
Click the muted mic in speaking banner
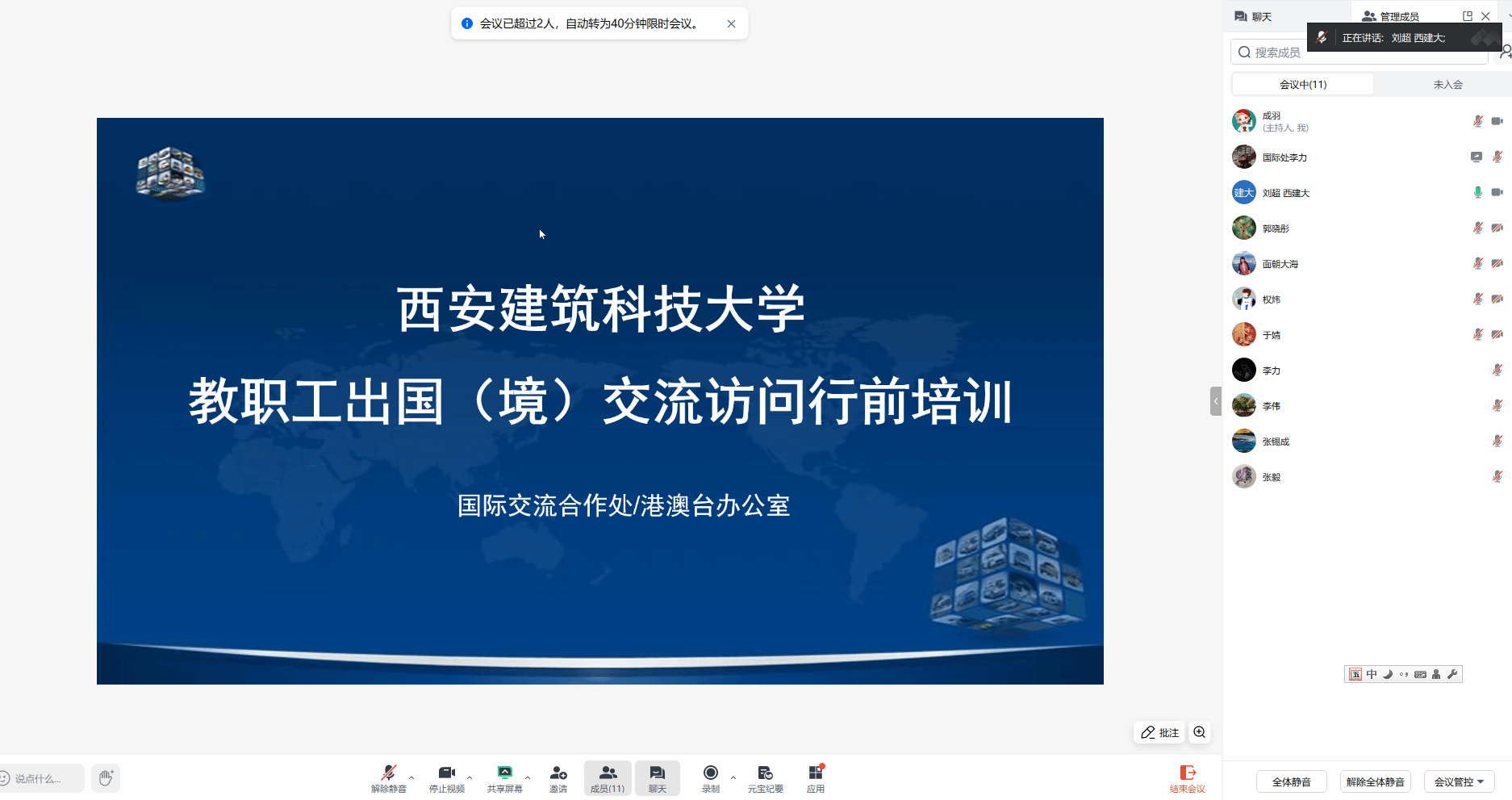(x=1322, y=38)
